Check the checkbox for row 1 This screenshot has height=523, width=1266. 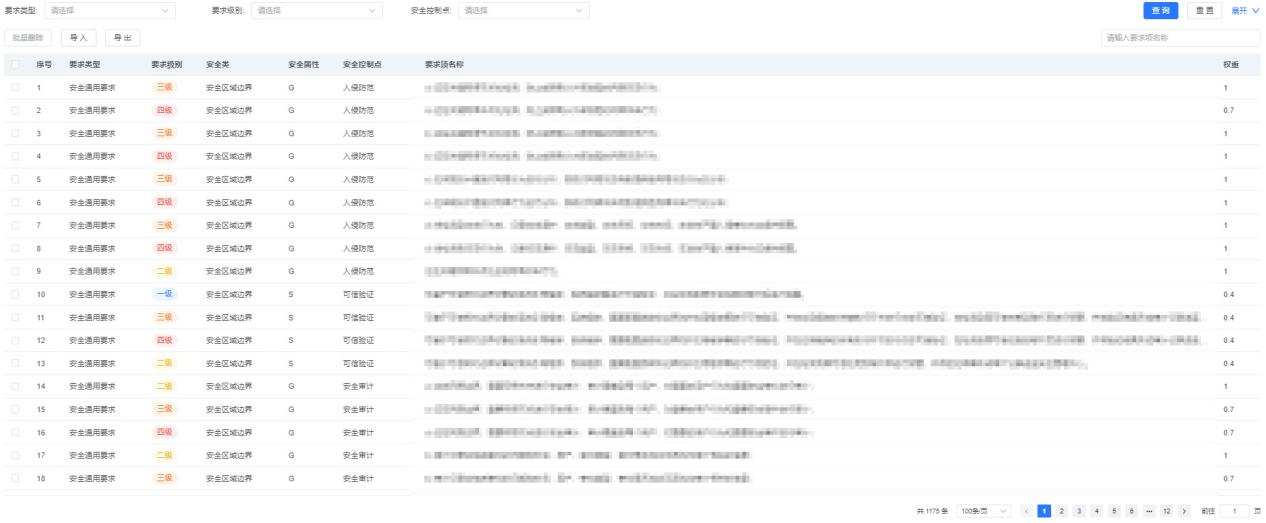click(17, 88)
